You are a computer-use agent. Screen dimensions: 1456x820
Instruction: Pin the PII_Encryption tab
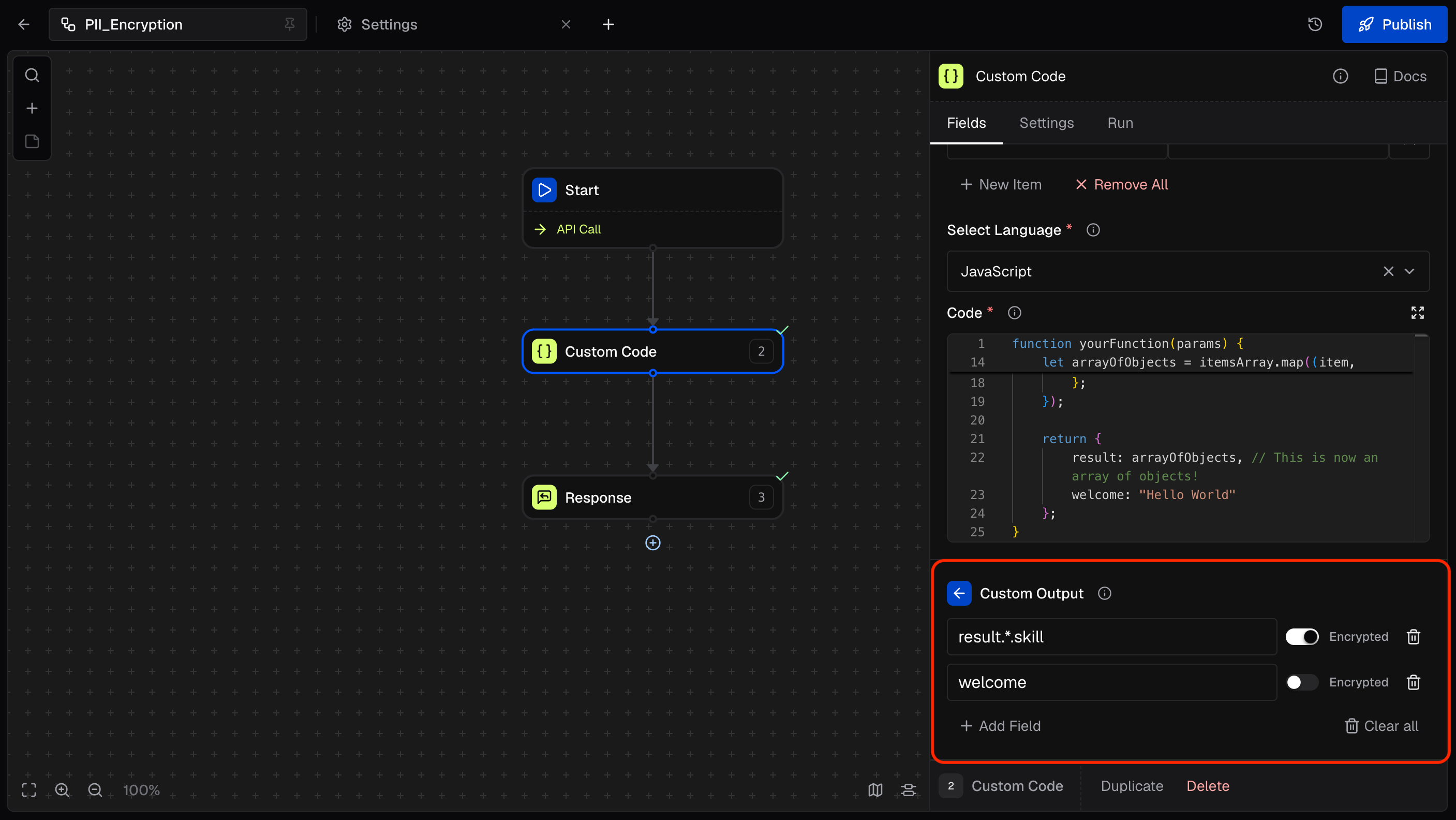pyautogui.click(x=289, y=24)
